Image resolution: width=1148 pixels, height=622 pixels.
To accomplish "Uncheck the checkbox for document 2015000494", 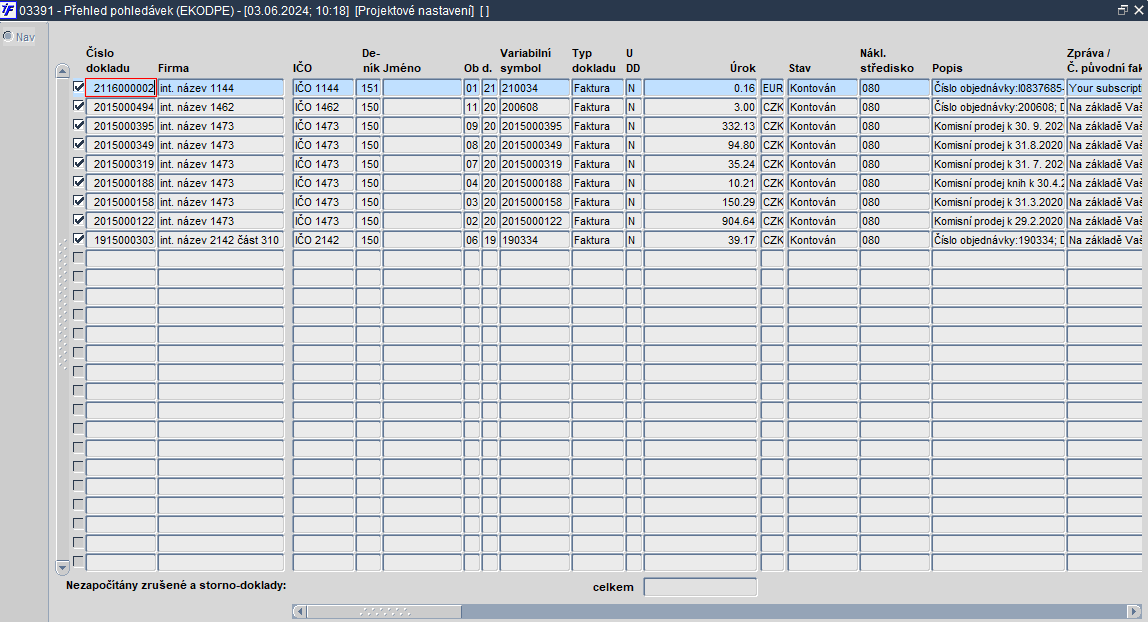I will 78,106.
